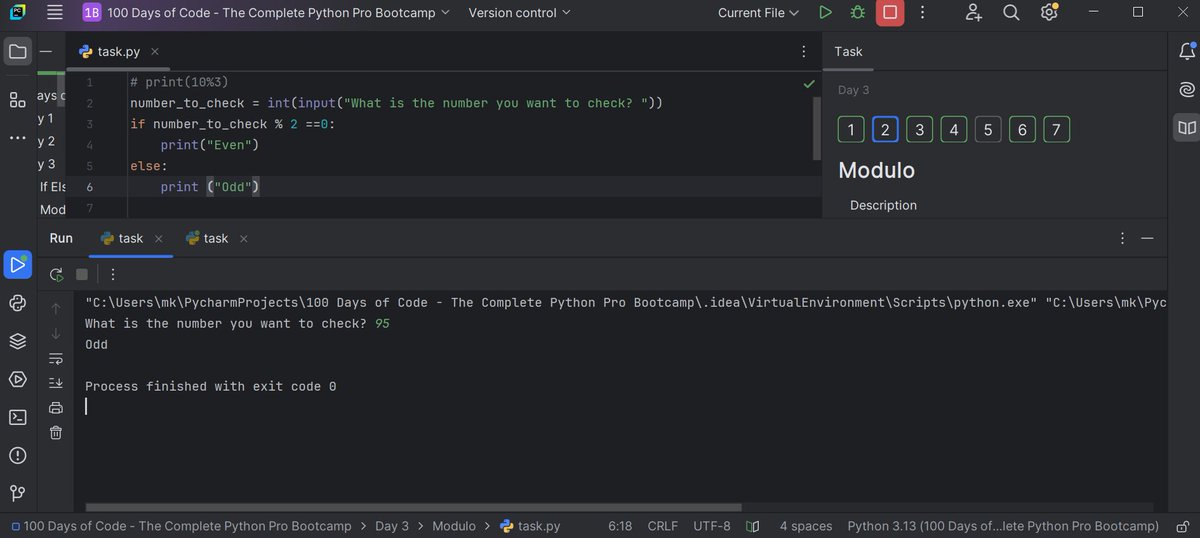
Task: Open the AI Assistant spiral icon
Action: [1186, 89]
